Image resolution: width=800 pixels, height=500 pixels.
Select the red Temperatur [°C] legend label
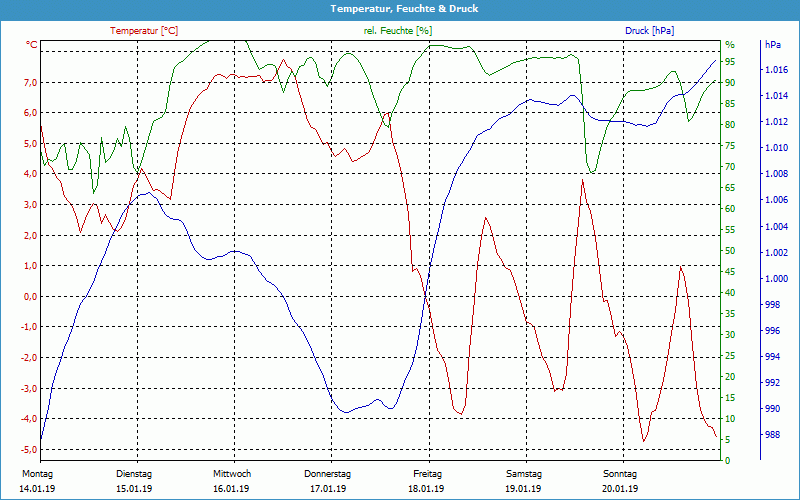pos(144,31)
